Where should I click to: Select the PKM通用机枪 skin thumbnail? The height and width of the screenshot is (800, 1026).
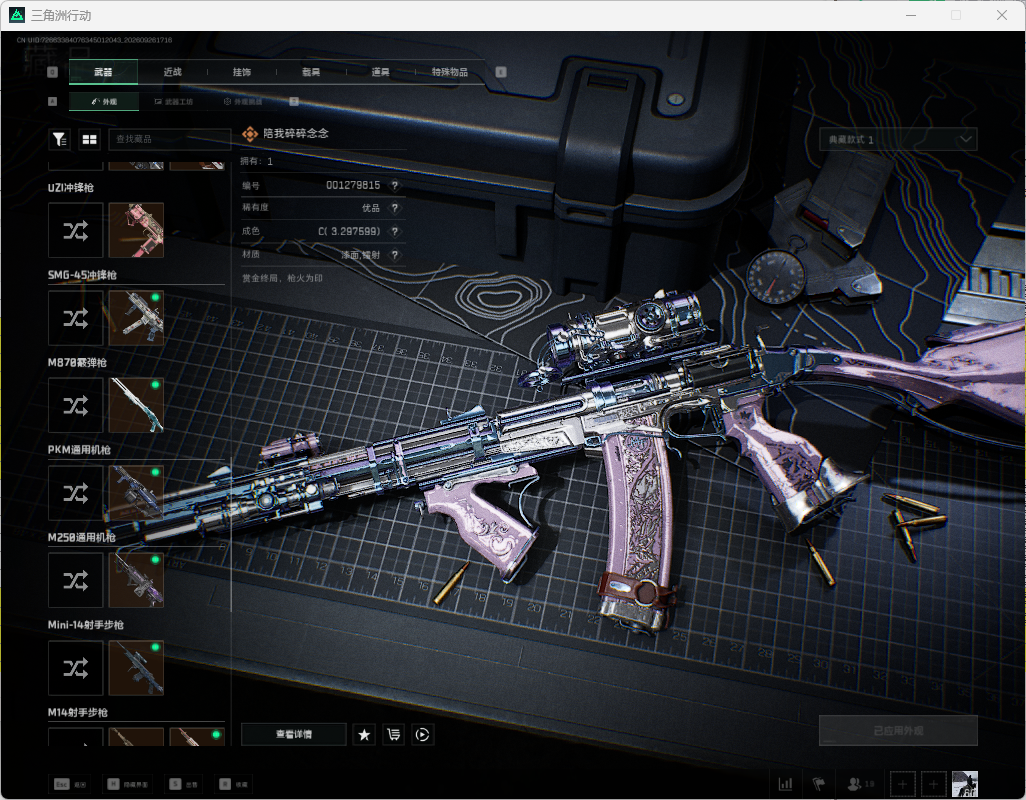pos(136,493)
